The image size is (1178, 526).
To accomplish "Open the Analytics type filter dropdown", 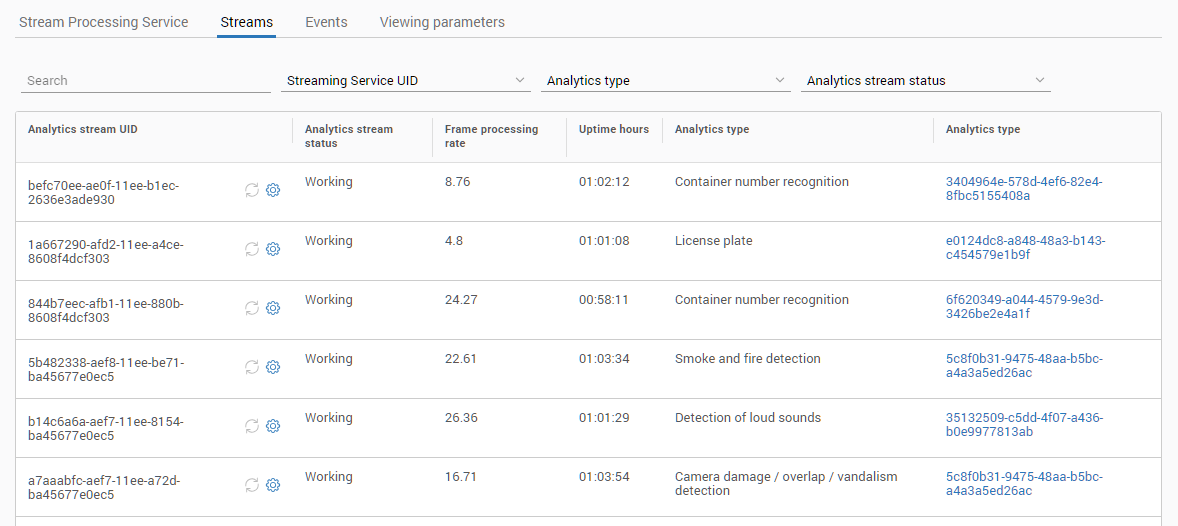I will click(x=665, y=80).
